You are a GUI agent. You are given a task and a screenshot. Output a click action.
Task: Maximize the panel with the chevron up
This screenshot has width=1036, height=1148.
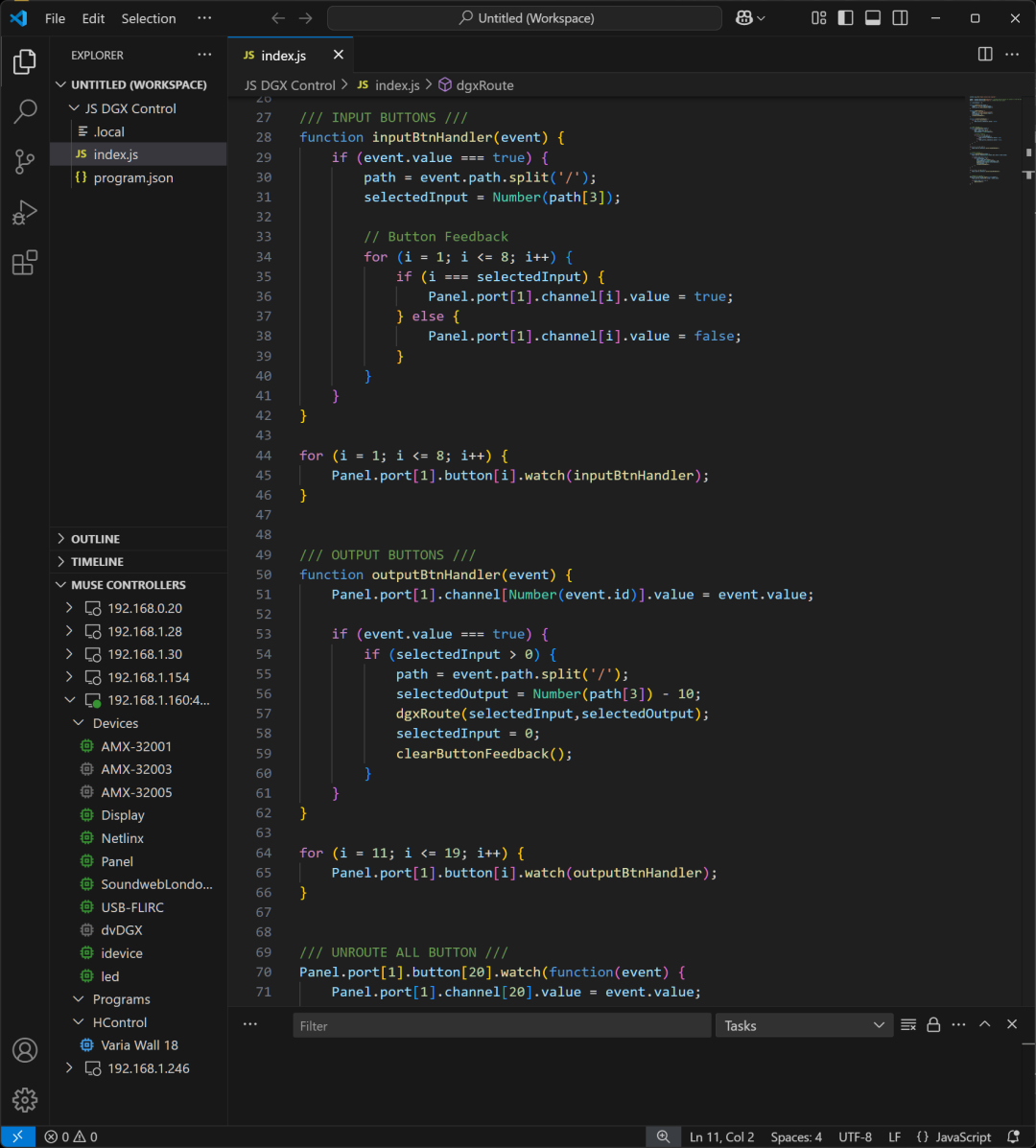coord(985,1025)
